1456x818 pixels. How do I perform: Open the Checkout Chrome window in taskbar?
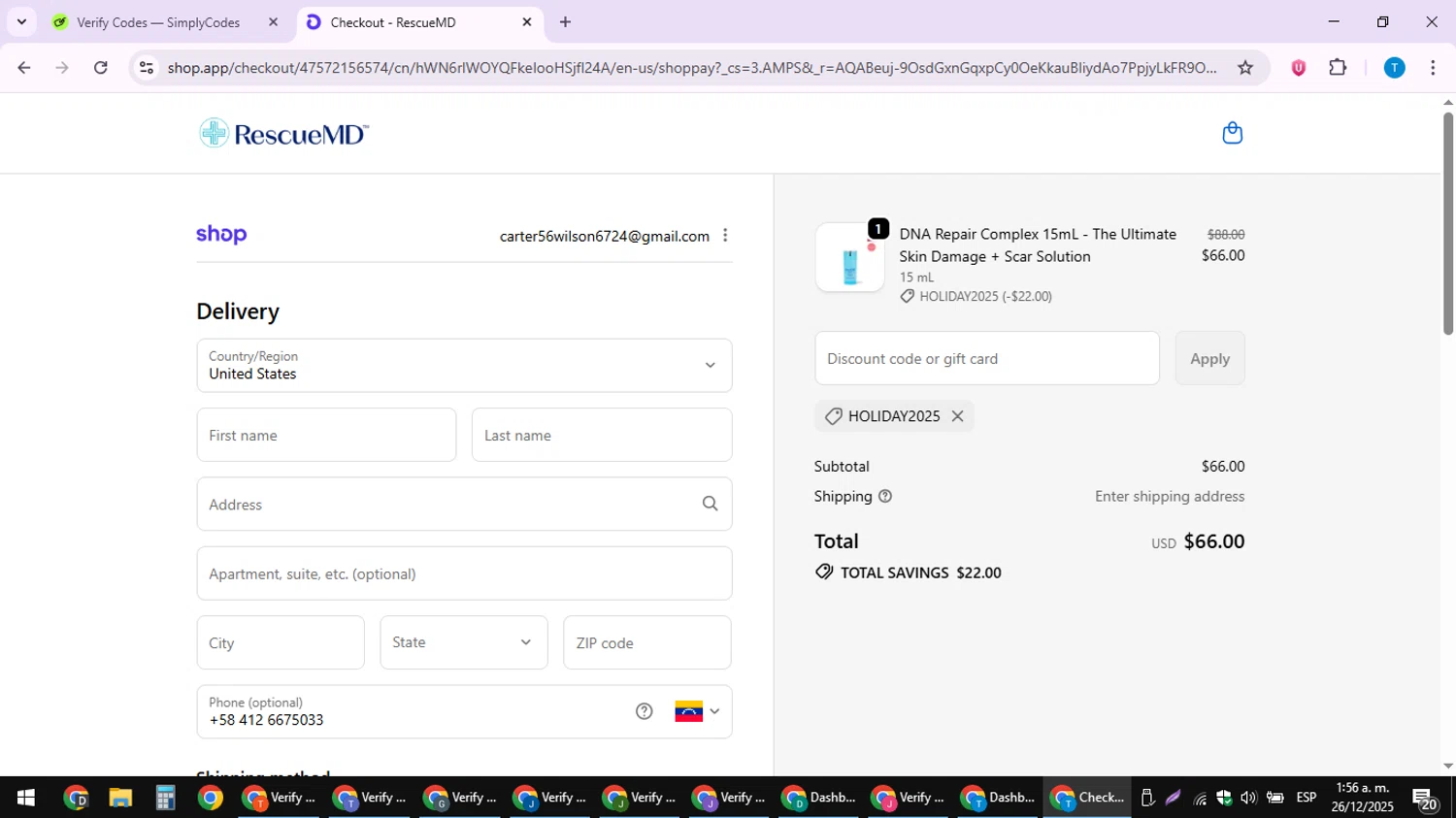(x=1088, y=798)
